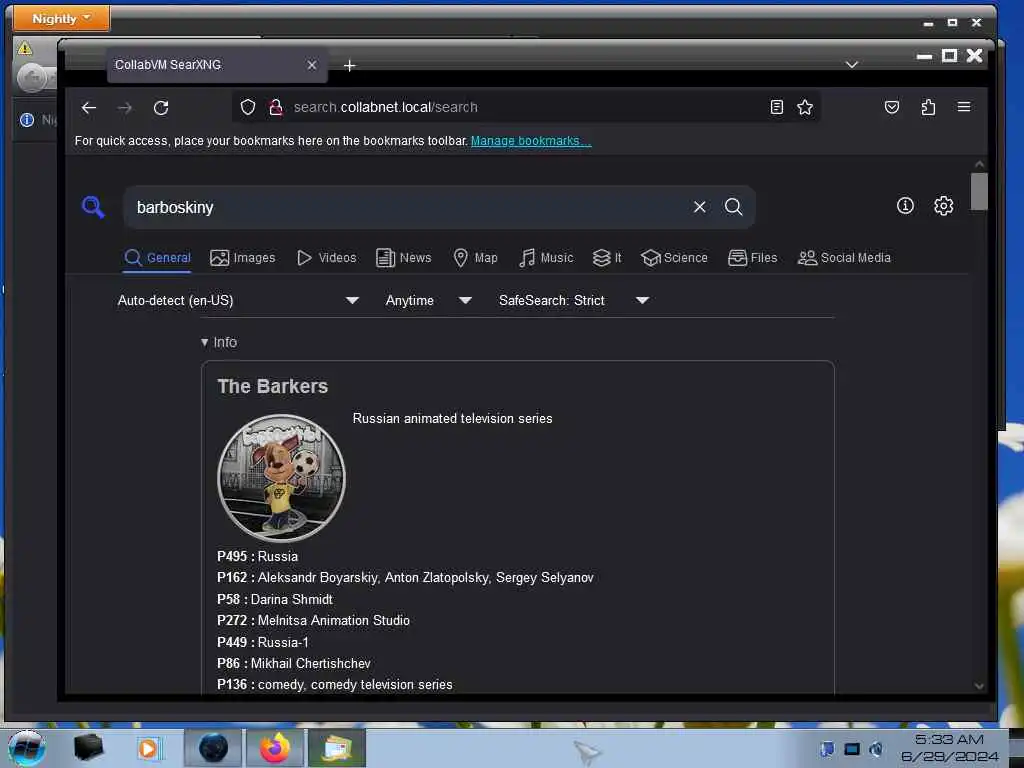The height and width of the screenshot is (768, 1024).
Task: Switch to the Images category tab
Action: (242, 258)
